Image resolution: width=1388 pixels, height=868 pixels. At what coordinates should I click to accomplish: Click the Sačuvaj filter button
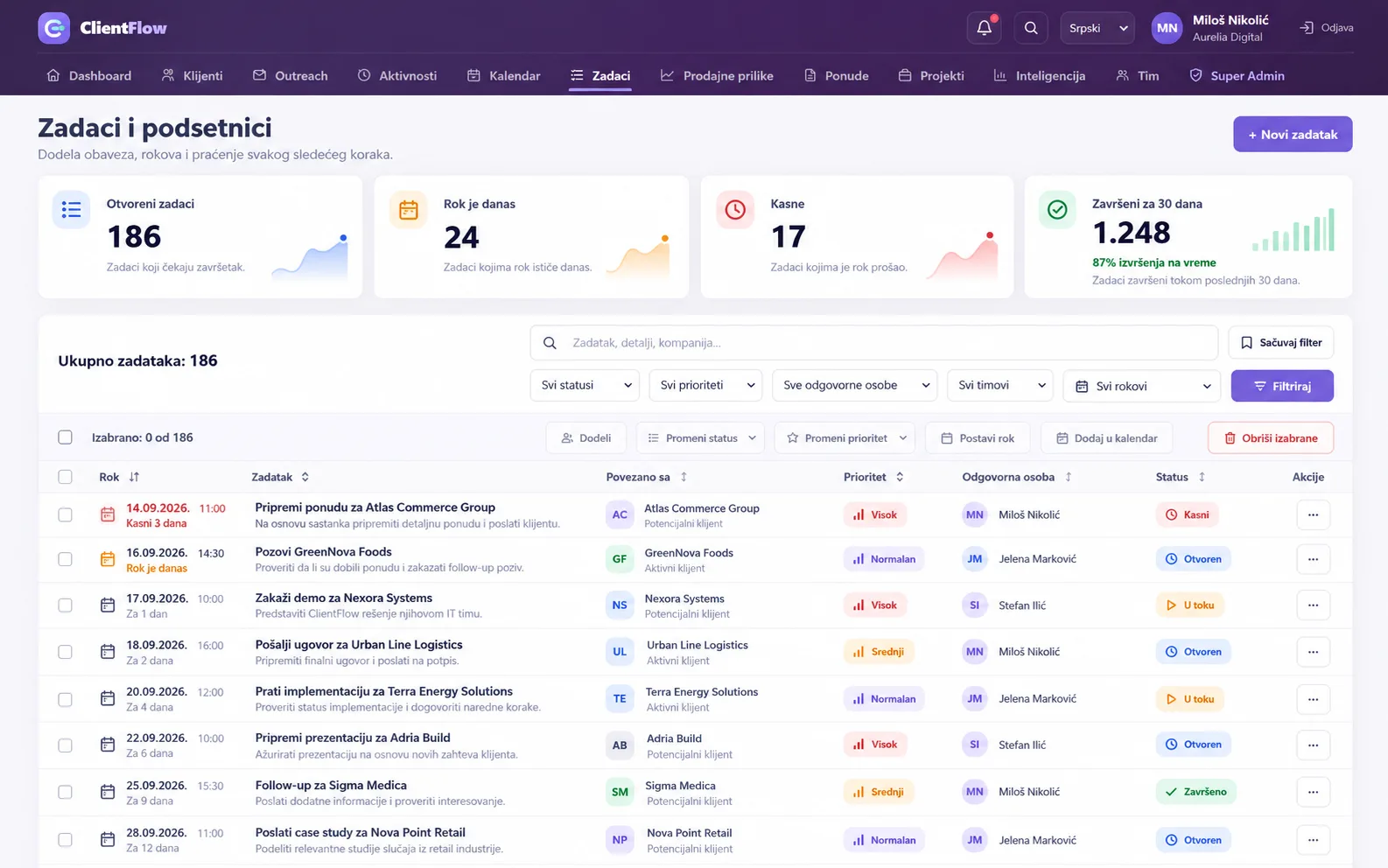click(1281, 342)
